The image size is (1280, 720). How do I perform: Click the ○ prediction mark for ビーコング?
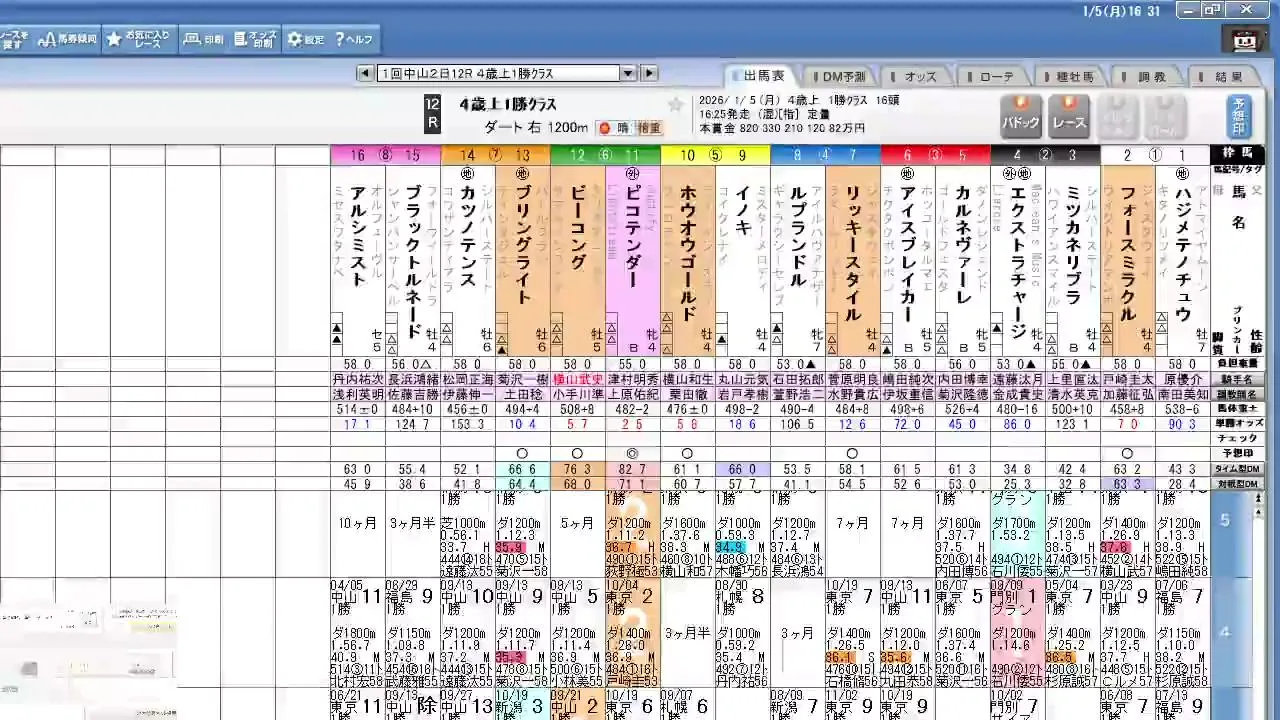[x=577, y=454]
